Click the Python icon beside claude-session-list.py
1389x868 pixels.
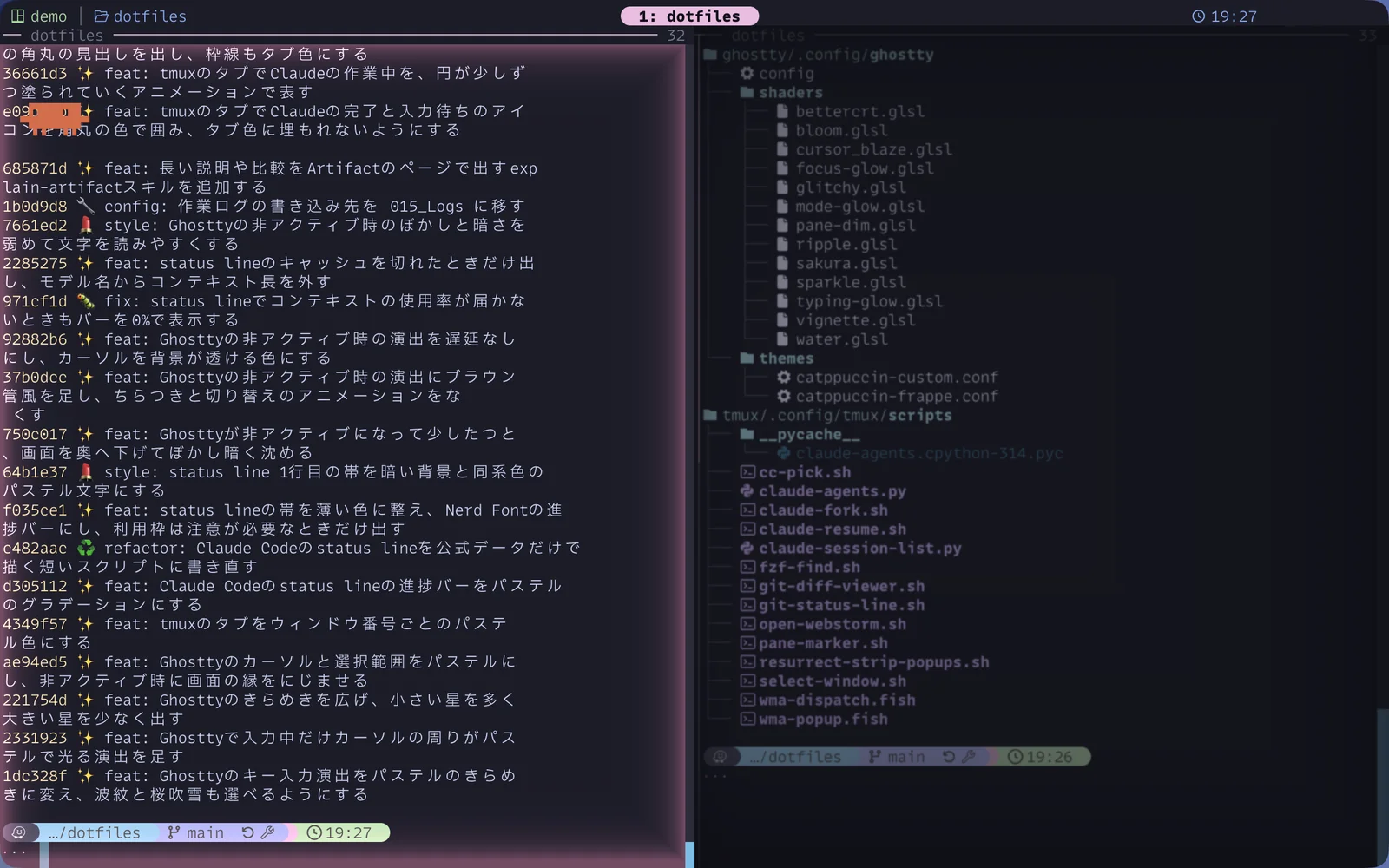click(747, 548)
